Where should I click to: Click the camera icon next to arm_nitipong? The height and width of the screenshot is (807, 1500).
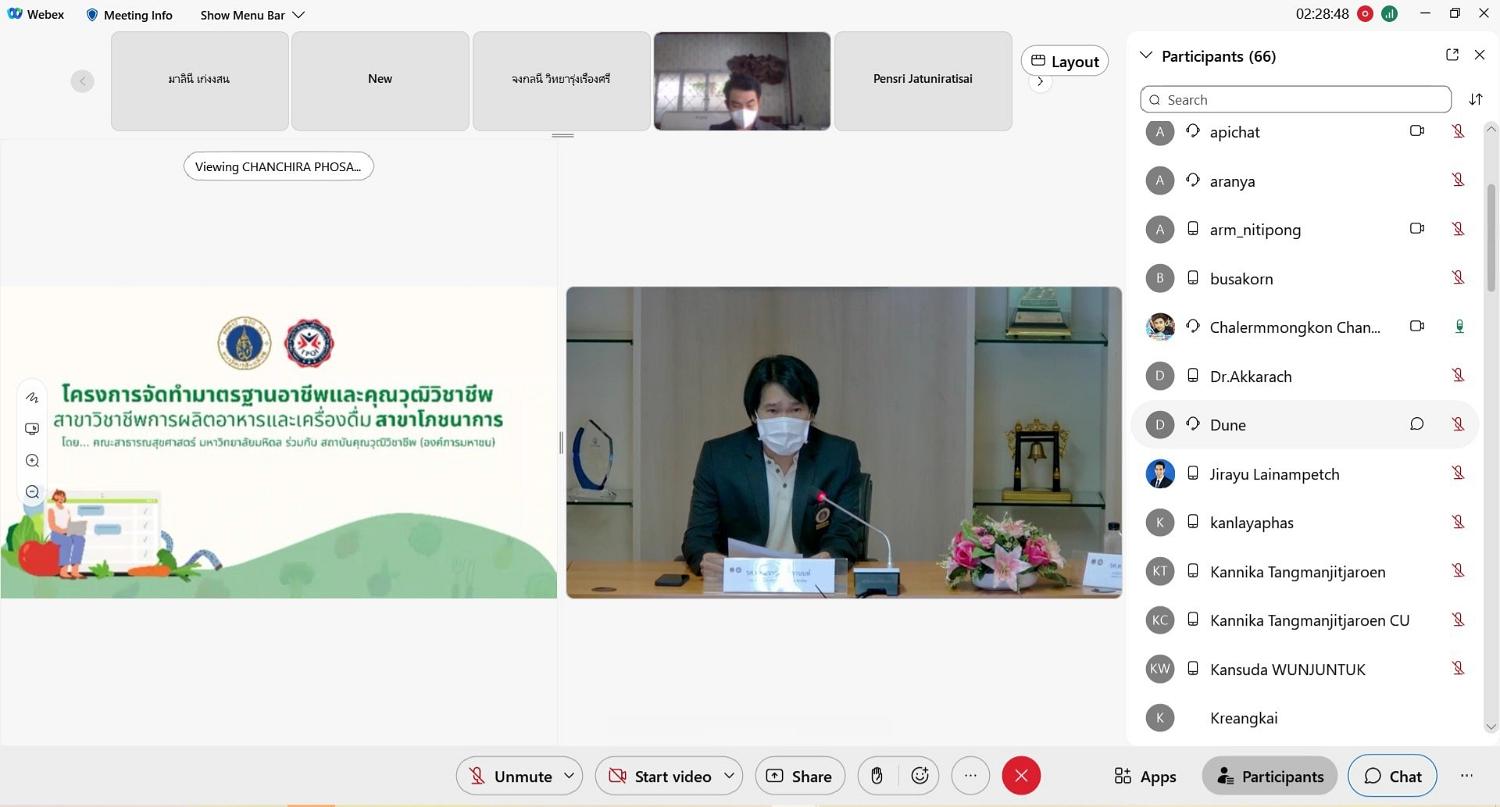(x=1417, y=229)
